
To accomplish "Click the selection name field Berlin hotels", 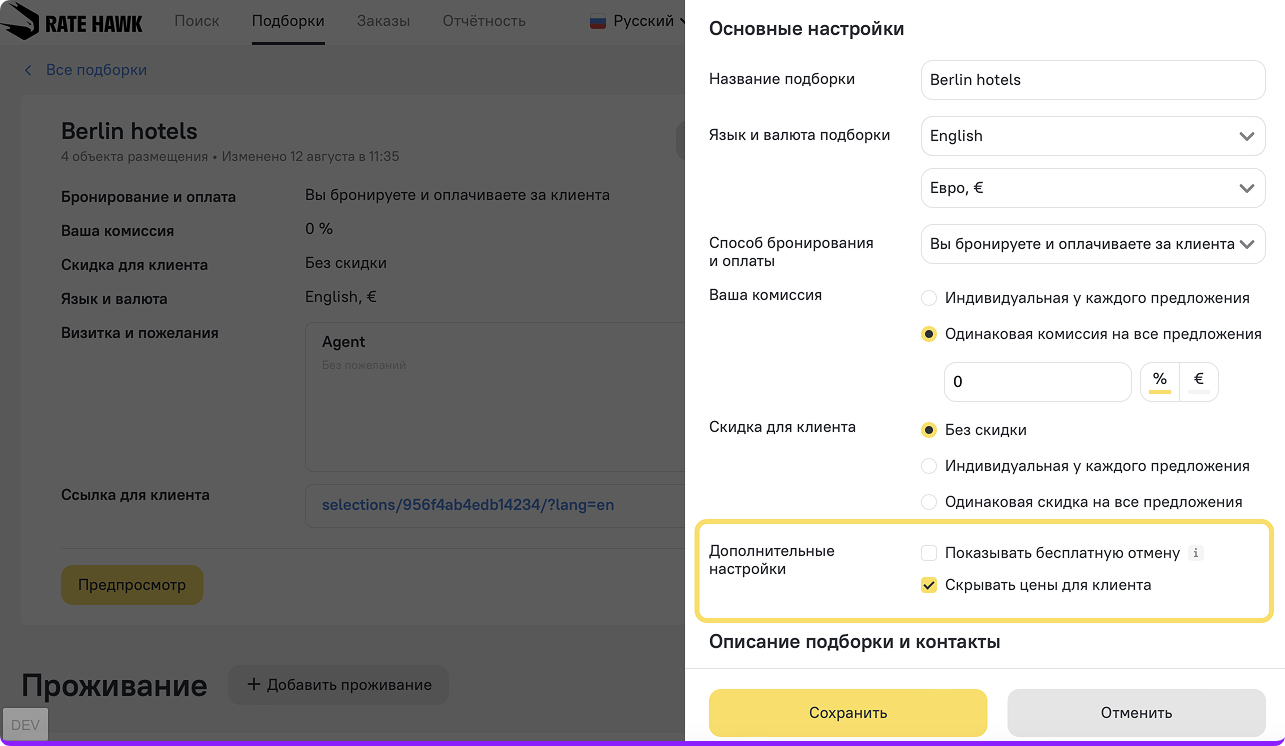I will click(1092, 80).
